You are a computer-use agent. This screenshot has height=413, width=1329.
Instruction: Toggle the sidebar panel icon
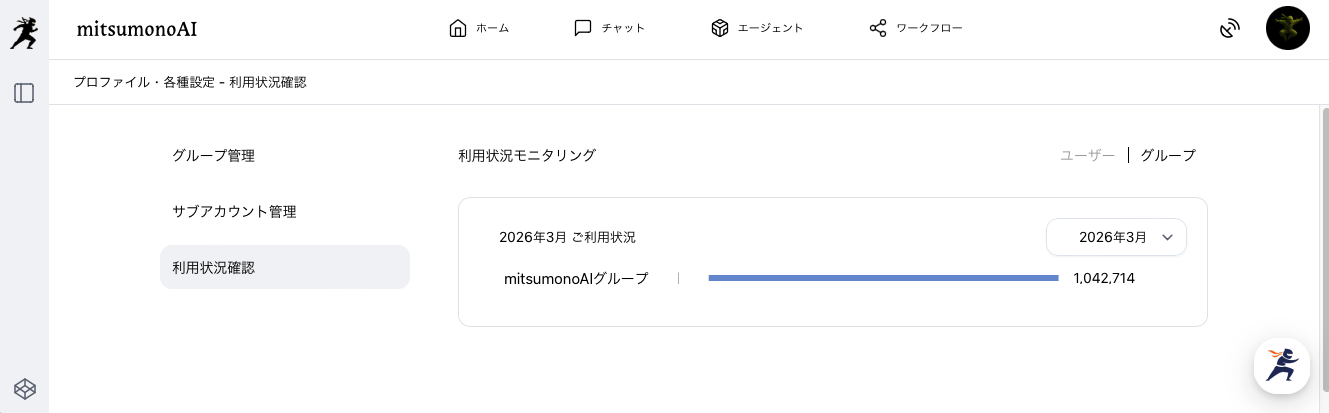pos(24,93)
